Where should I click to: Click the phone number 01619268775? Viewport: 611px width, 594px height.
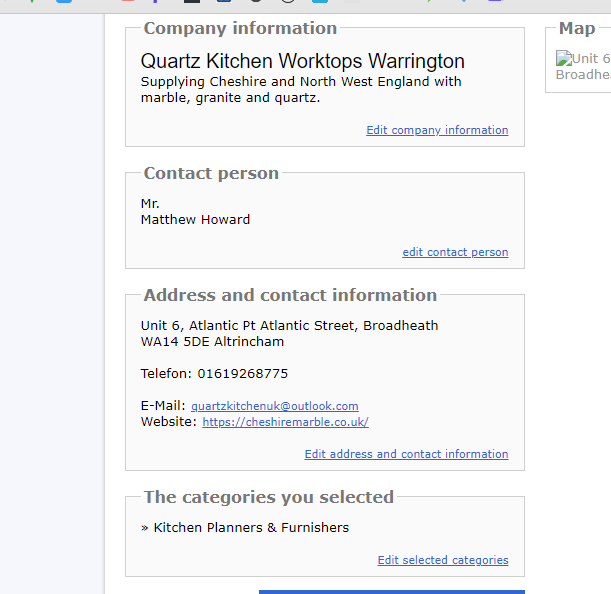coord(242,374)
